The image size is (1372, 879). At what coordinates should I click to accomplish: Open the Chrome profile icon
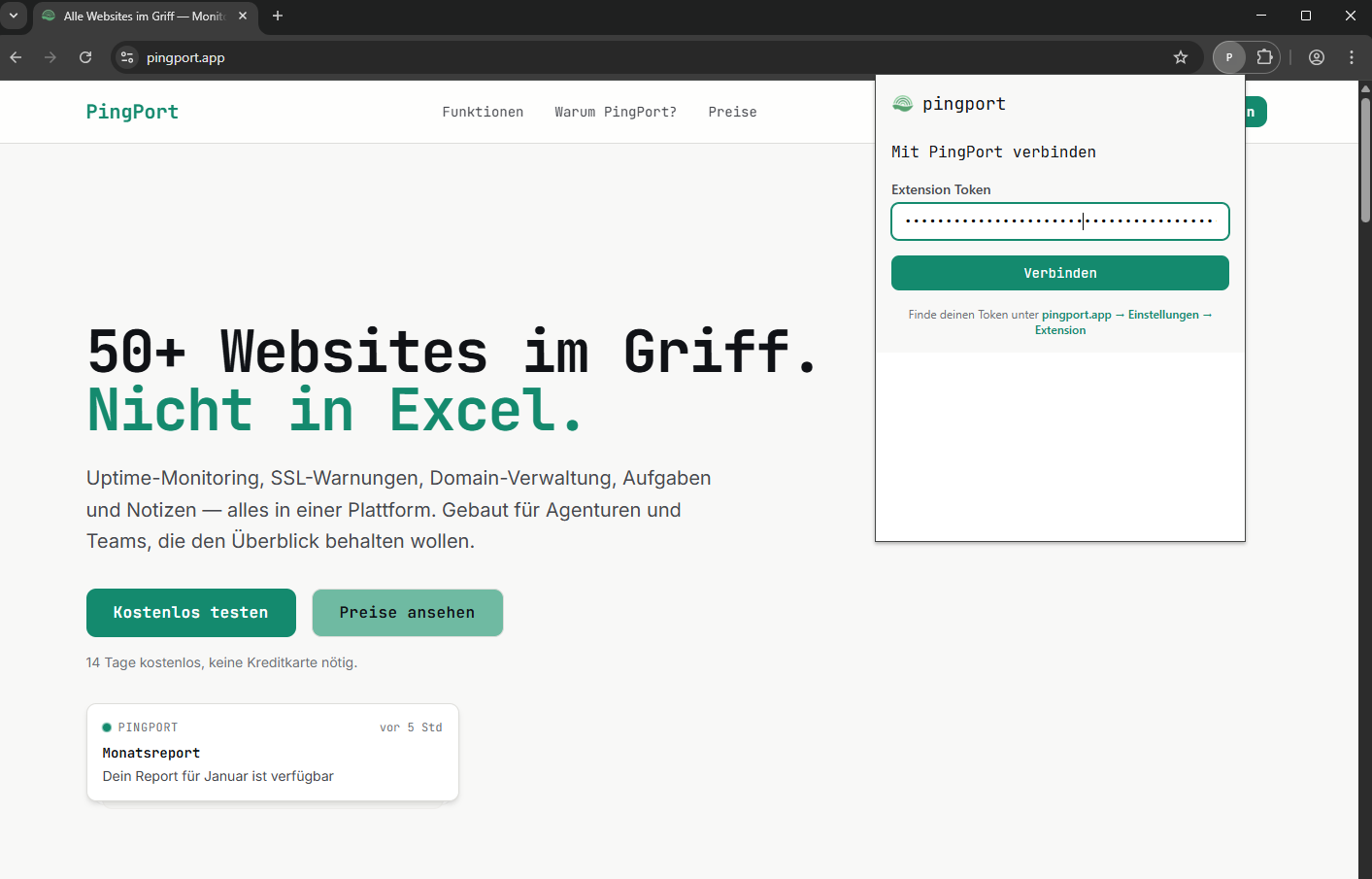coord(1317,57)
